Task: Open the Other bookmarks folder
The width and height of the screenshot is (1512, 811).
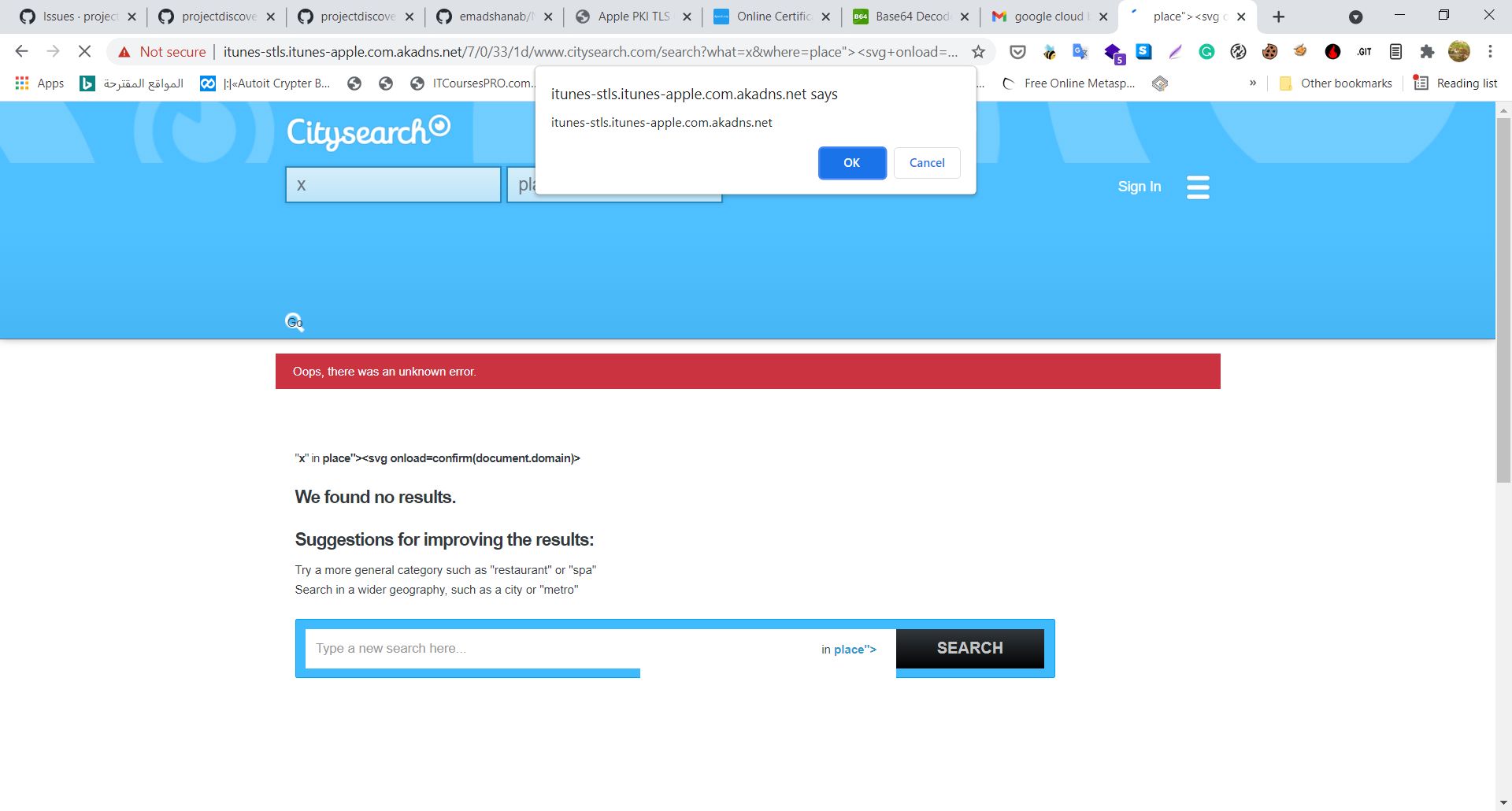Action: pos(1336,83)
